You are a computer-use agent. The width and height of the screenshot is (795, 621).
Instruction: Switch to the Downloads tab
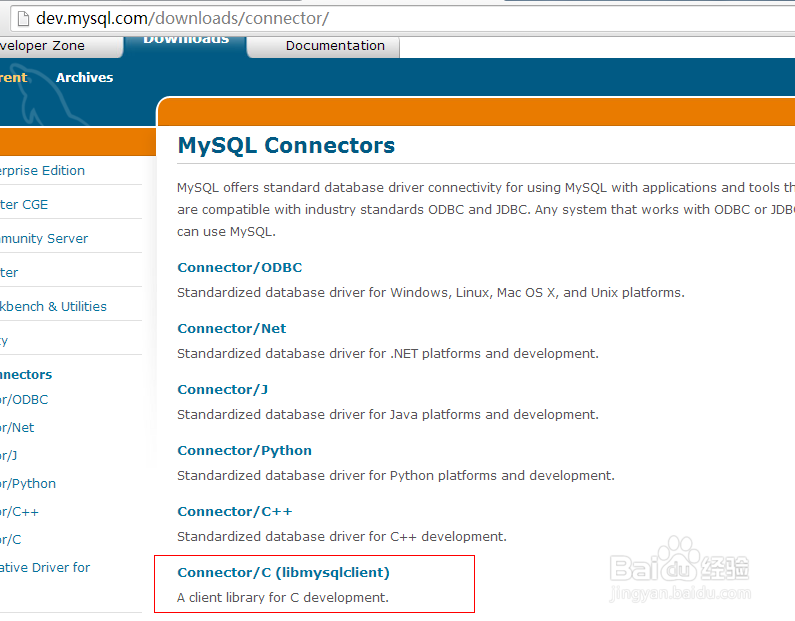click(186, 42)
